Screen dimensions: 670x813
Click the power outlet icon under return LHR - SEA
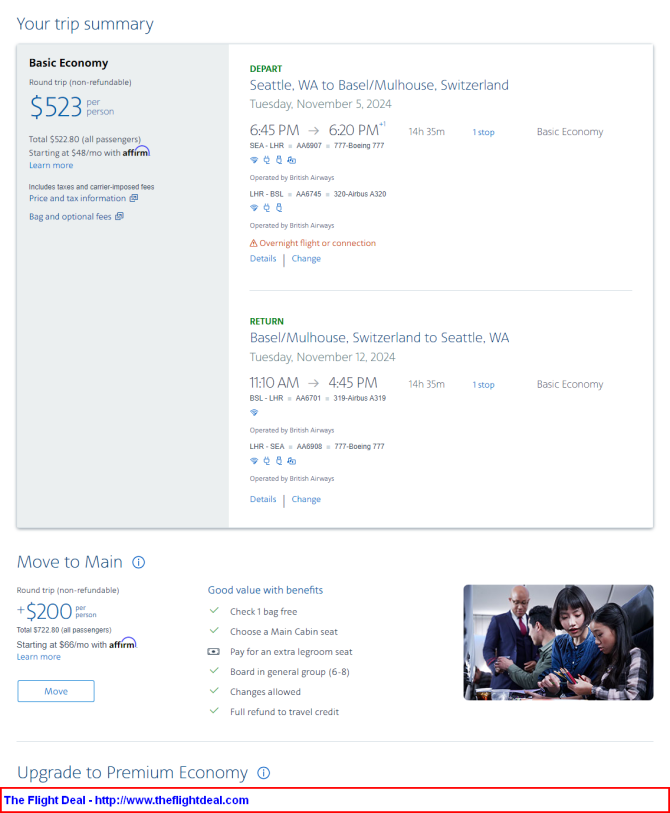tap(267, 460)
